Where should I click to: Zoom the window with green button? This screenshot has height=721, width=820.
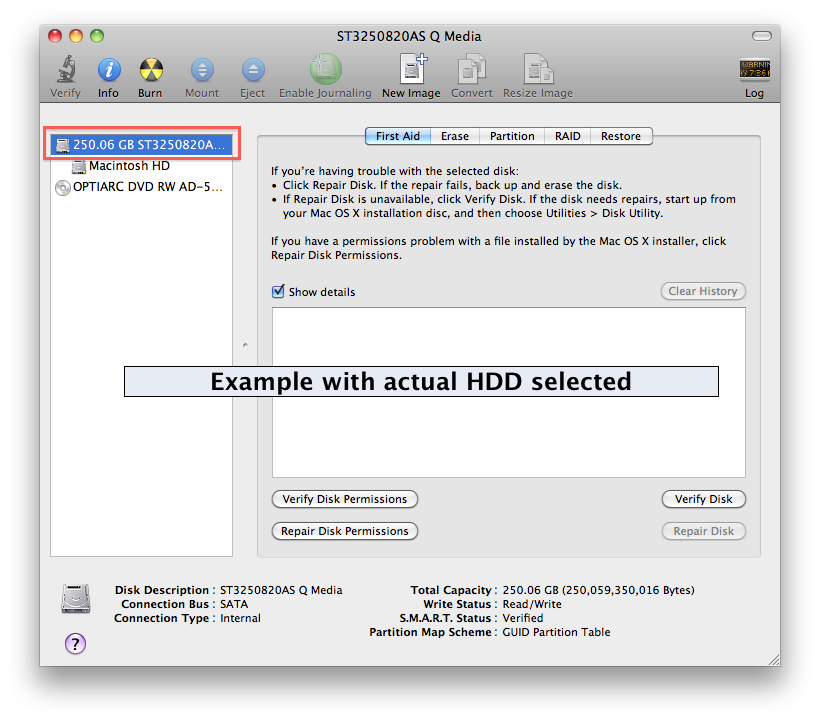pos(97,36)
